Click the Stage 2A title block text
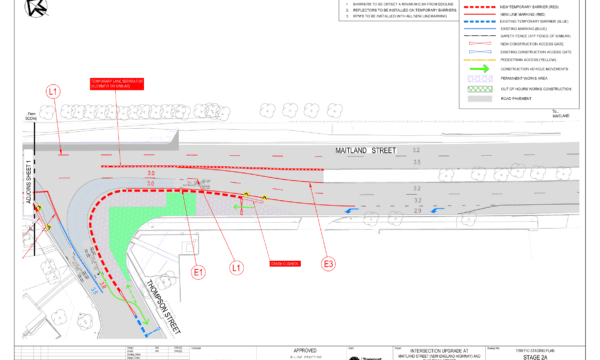 [x=535, y=357]
